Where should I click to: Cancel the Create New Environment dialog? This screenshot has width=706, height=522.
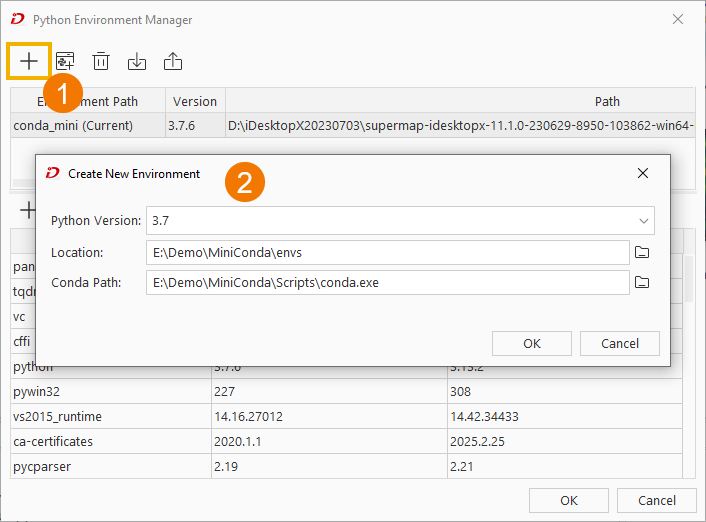[619, 343]
